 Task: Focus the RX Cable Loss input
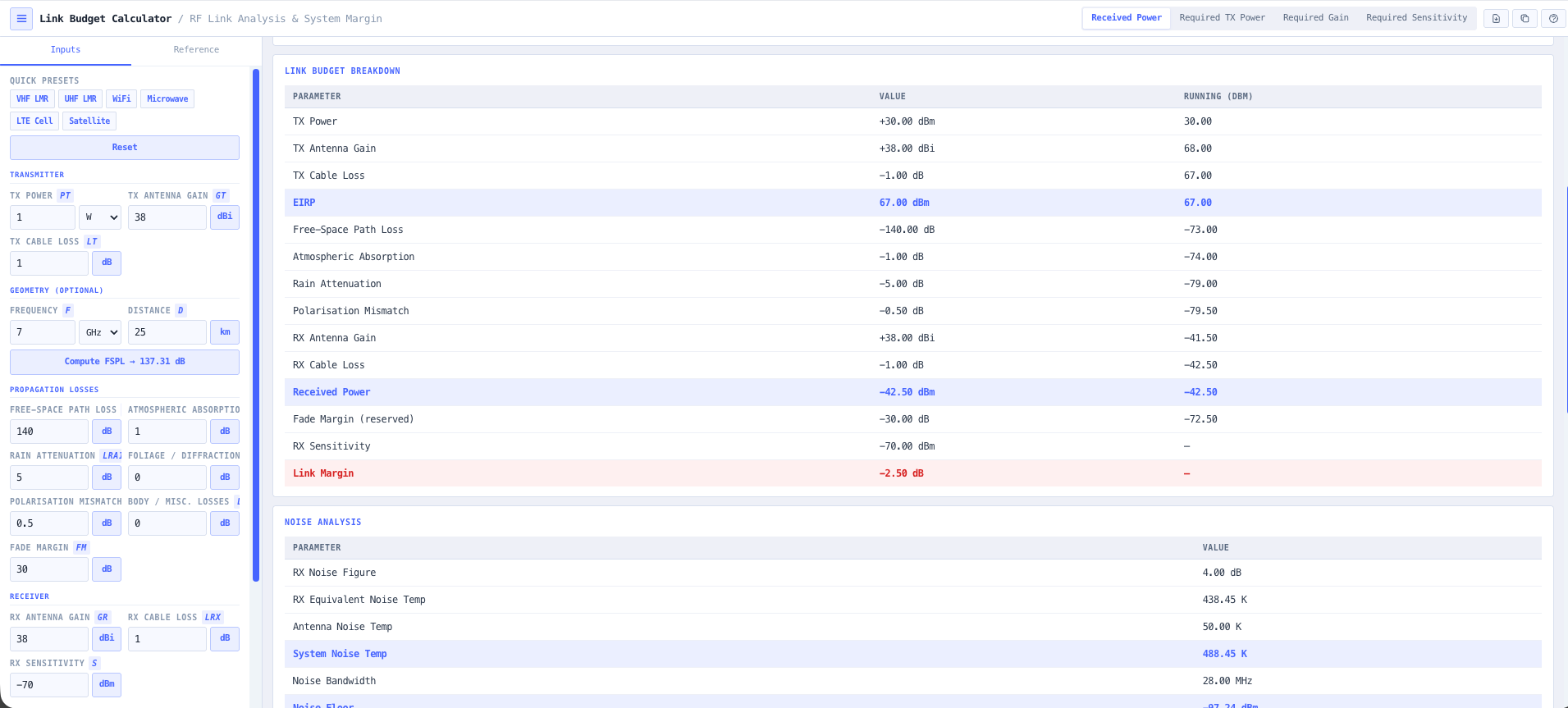(167, 639)
